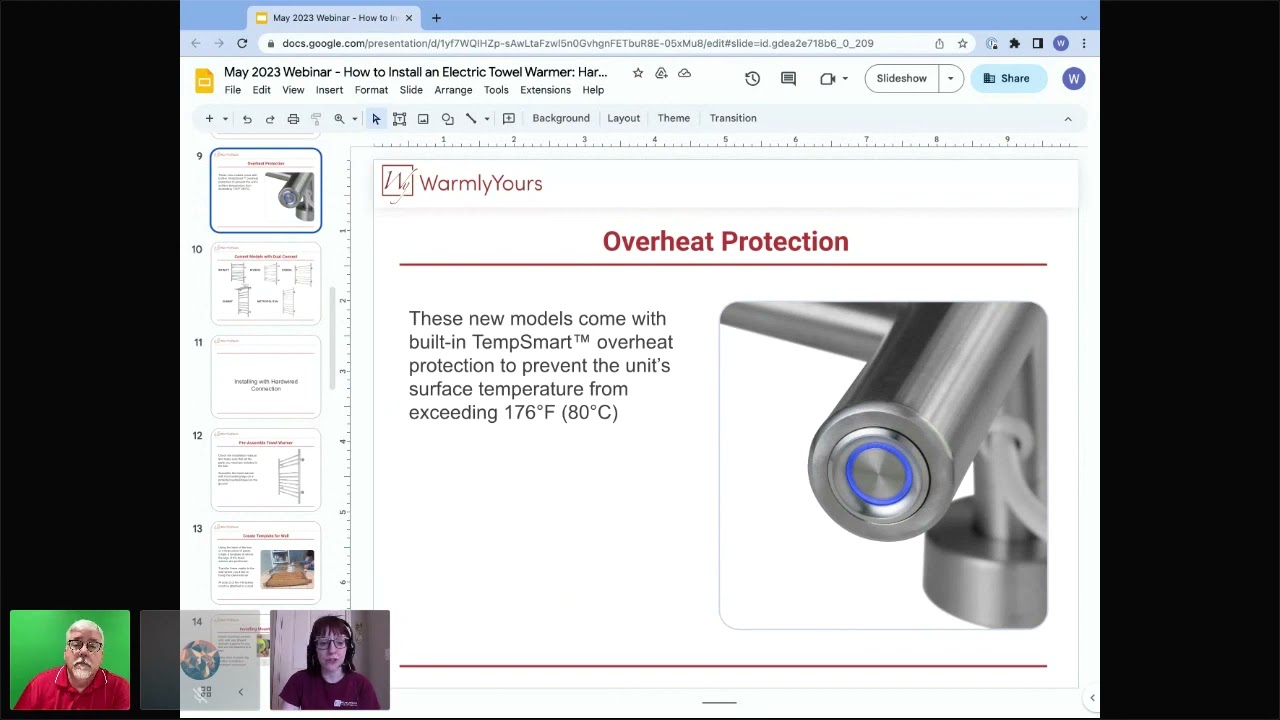The height and width of the screenshot is (720, 1280).
Task: Select the Shape tool
Action: [447, 118]
